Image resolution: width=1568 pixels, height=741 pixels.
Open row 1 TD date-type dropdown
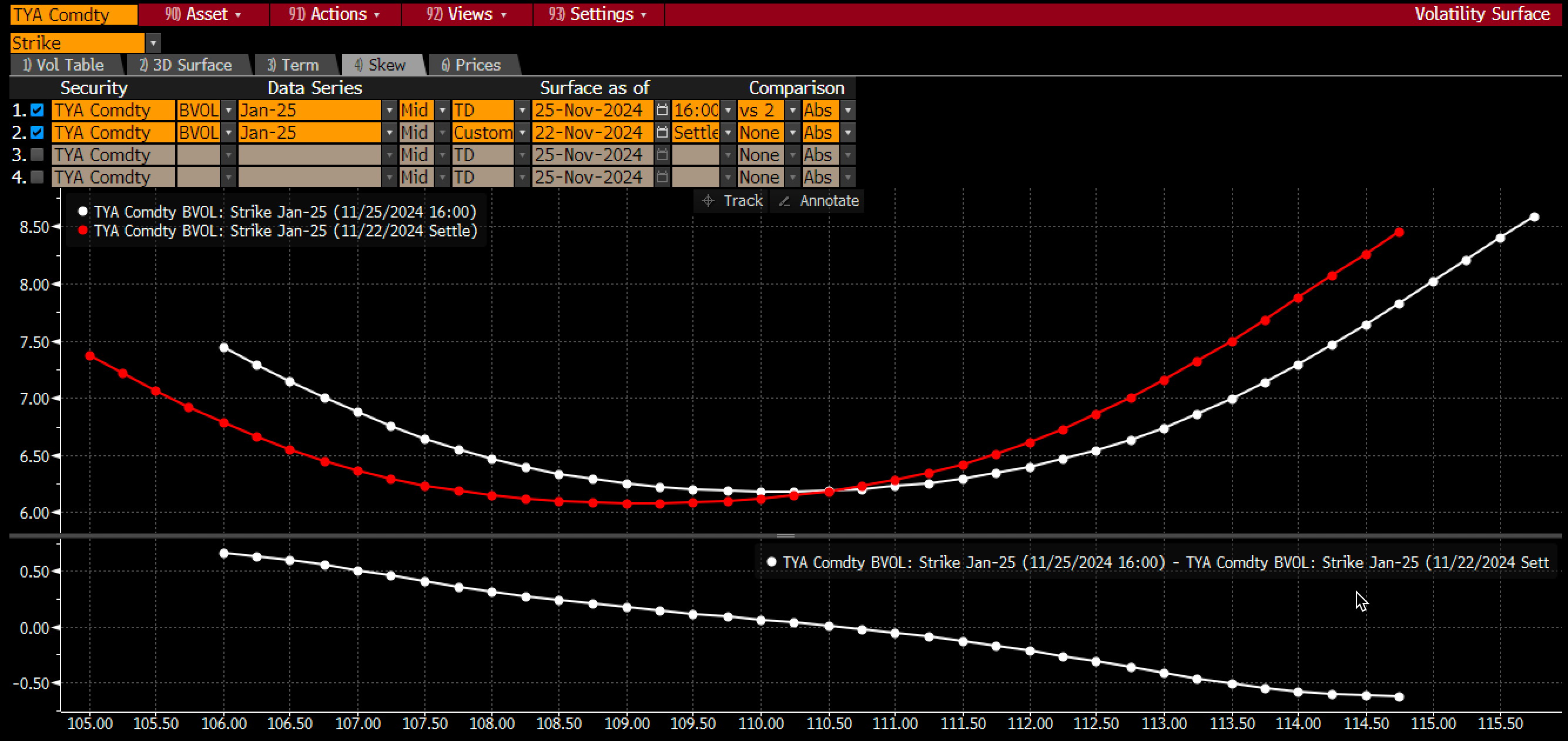coord(522,110)
